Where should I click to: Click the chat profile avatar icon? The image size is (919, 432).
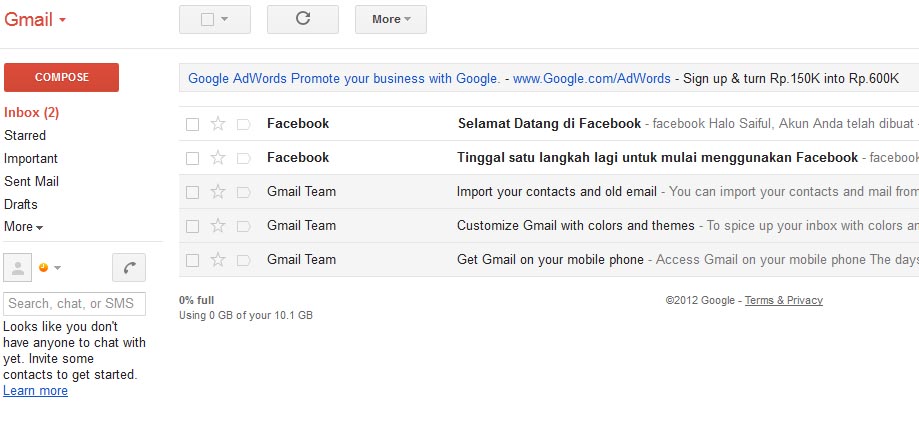[x=18, y=268]
